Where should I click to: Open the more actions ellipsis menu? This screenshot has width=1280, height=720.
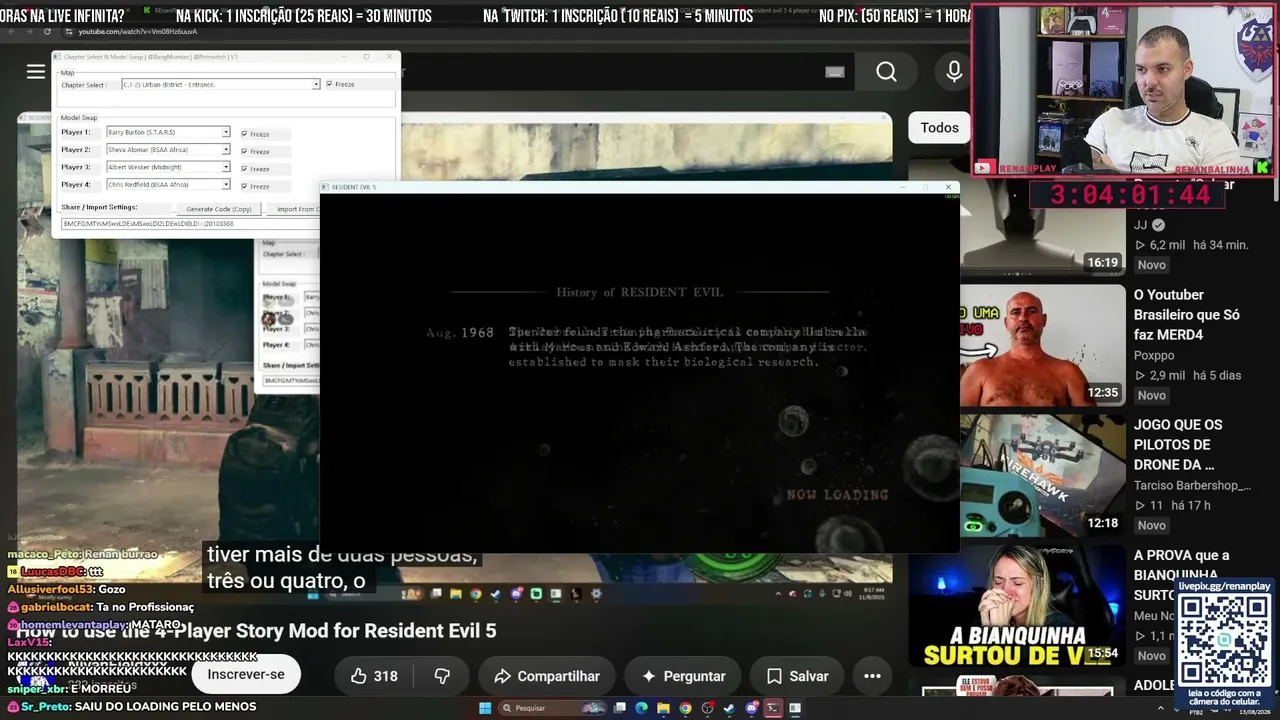872,676
